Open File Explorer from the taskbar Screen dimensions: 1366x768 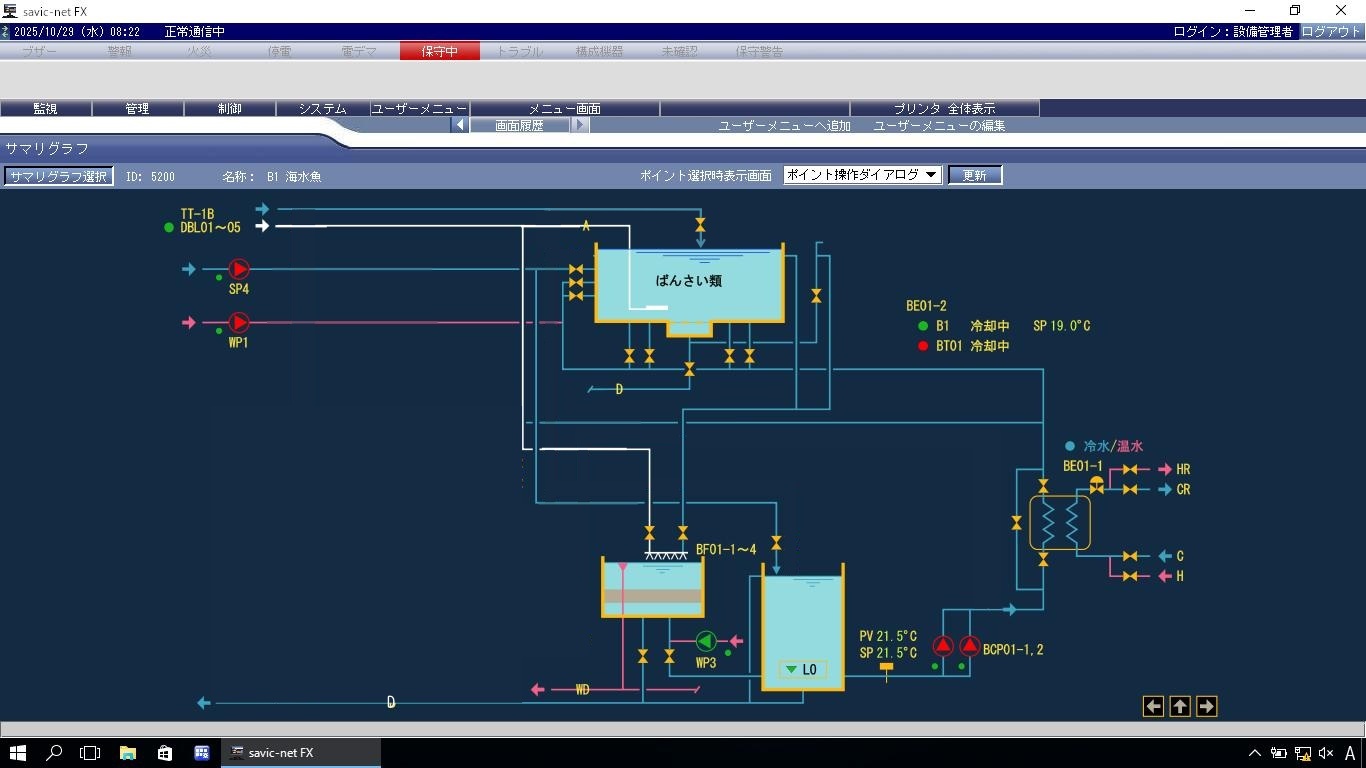128,753
